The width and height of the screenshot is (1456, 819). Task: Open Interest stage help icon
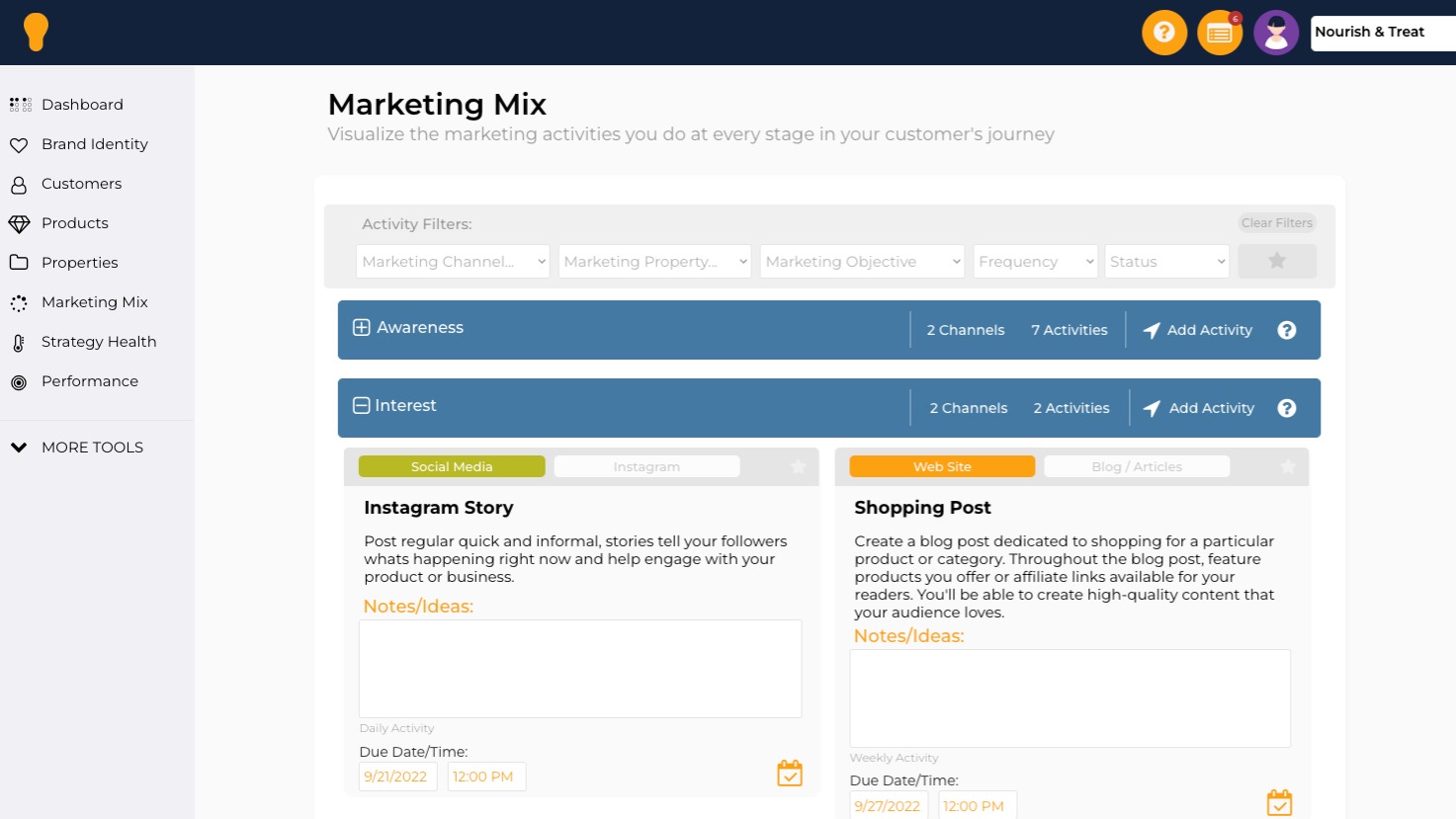coord(1286,408)
